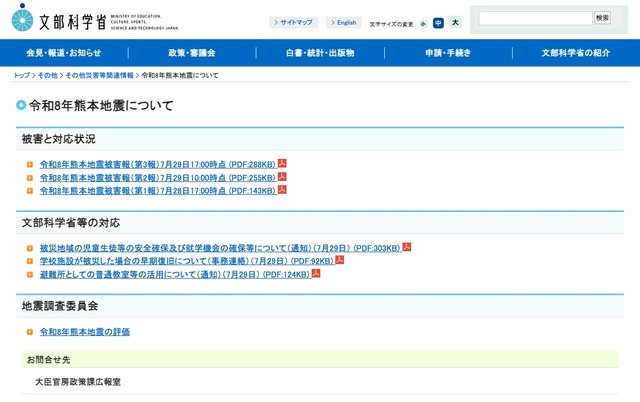Go to その他 in breadcrumb
Image resolution: width=640 pixels, height=402 pixels.
click(47, 76)
